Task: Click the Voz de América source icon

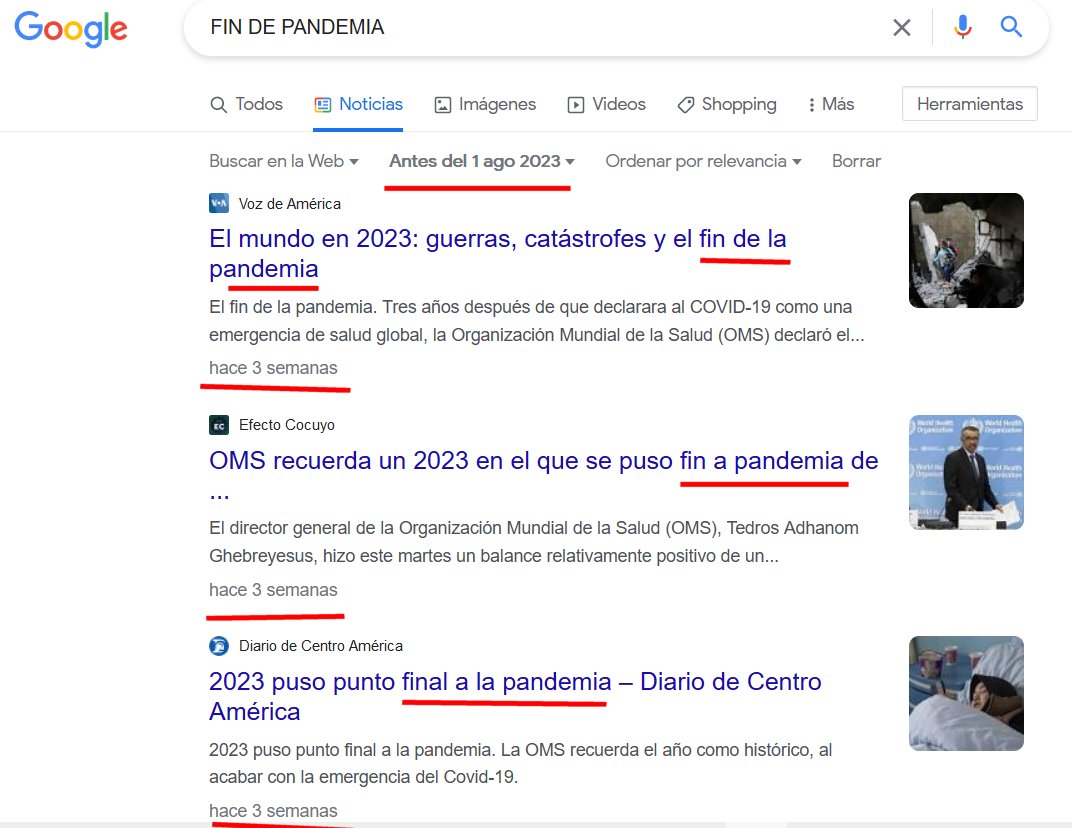Action: click(219, 204)
